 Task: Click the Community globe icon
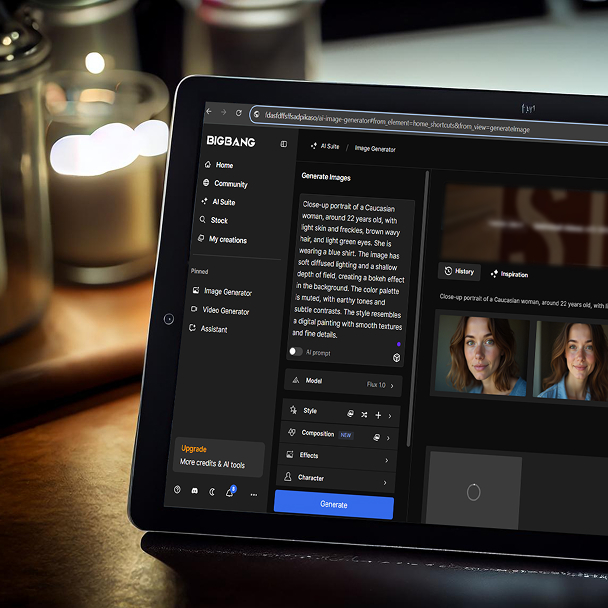(x=206, y=182)
